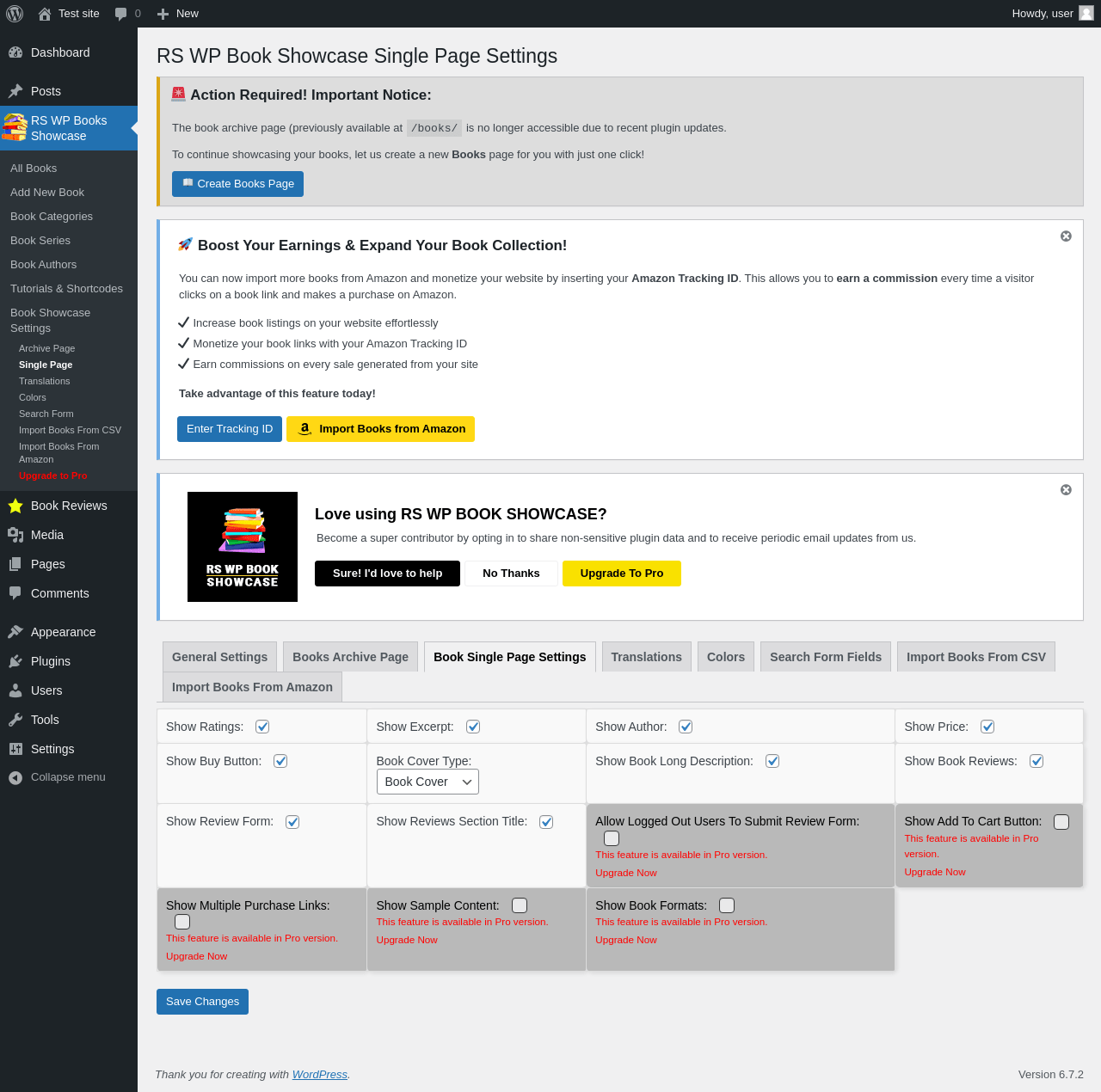The width and height of the screenshot is (1101, 1092).
Task: Click the comments bubble icon in admin bar
Action: (x=120, y=14)
